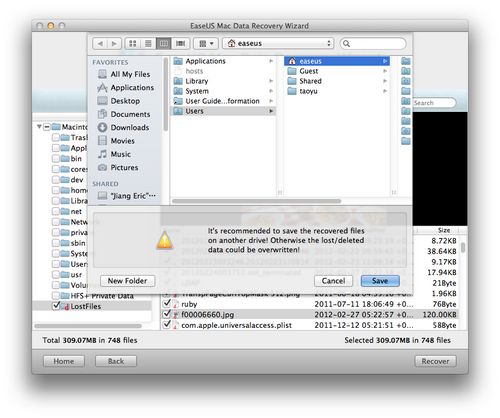Open the easeus location popup
500x418 pixels.
[278, 43]
